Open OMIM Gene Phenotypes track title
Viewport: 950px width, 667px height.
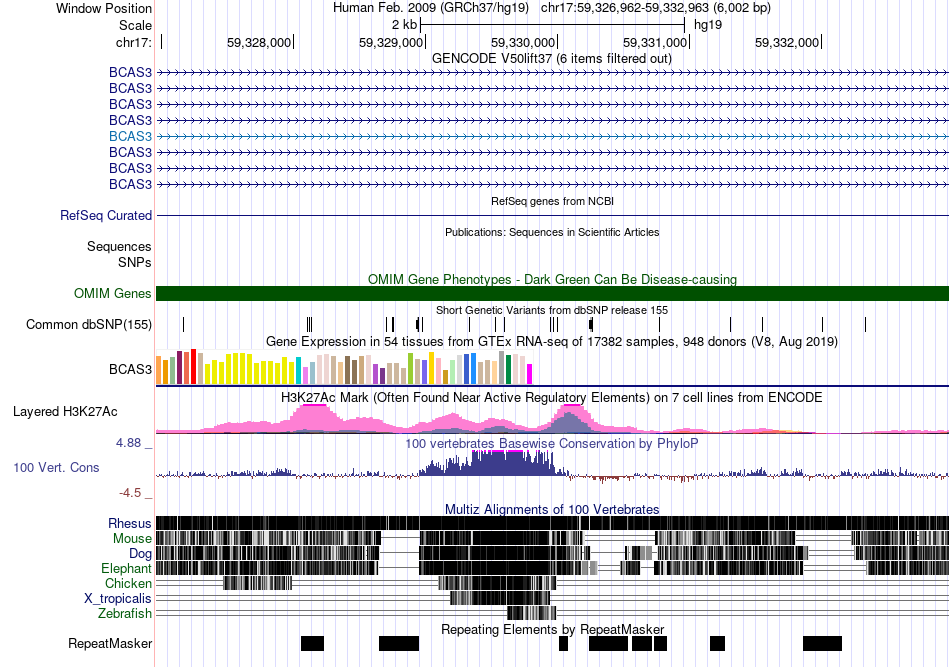pyautogui.click(x=552, y=279)
